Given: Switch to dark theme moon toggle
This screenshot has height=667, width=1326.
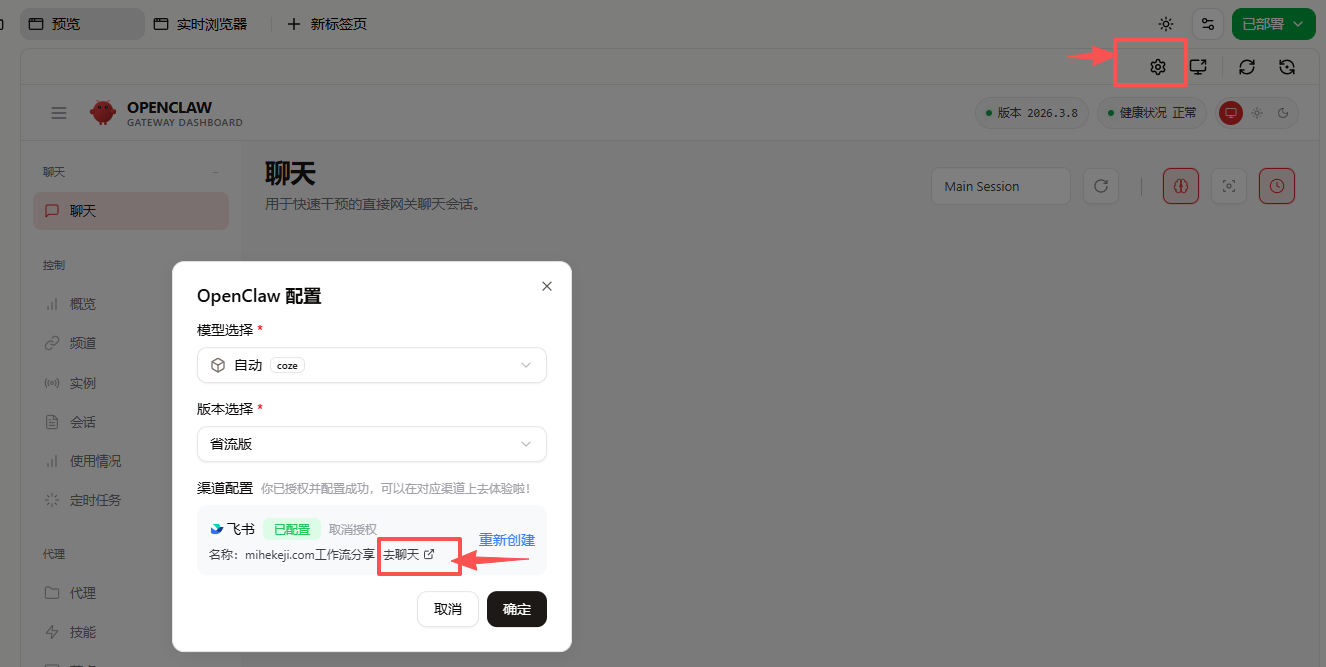Looking at the screenshot, I should [1283, 113].
